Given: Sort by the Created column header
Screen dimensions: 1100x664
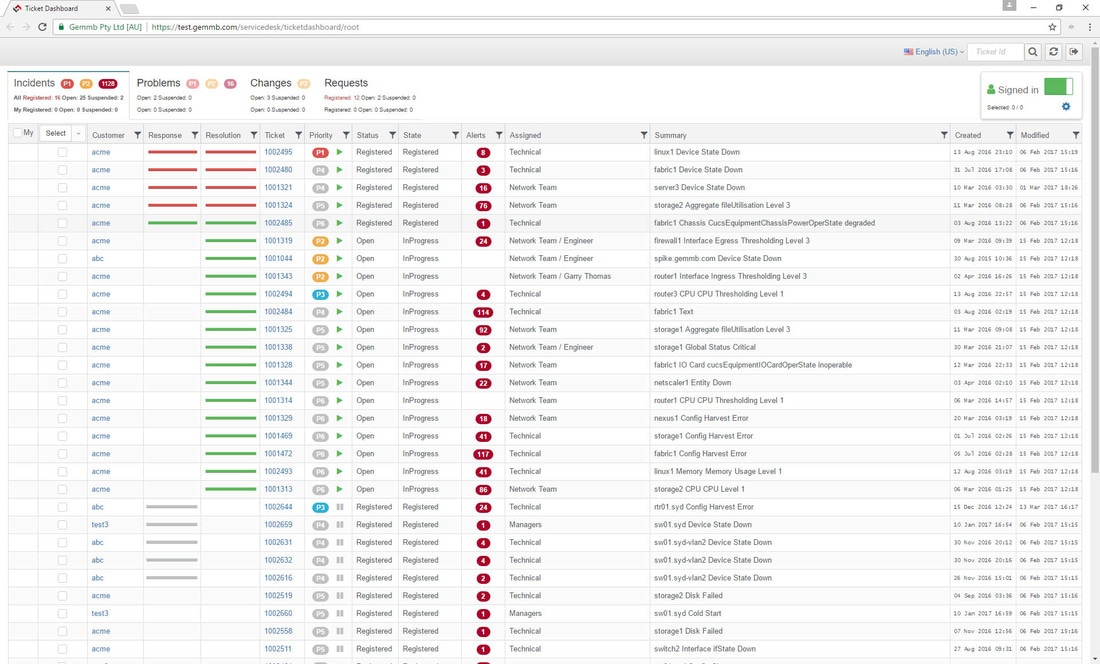Looking at the screenshot, I should pos(967,135).
